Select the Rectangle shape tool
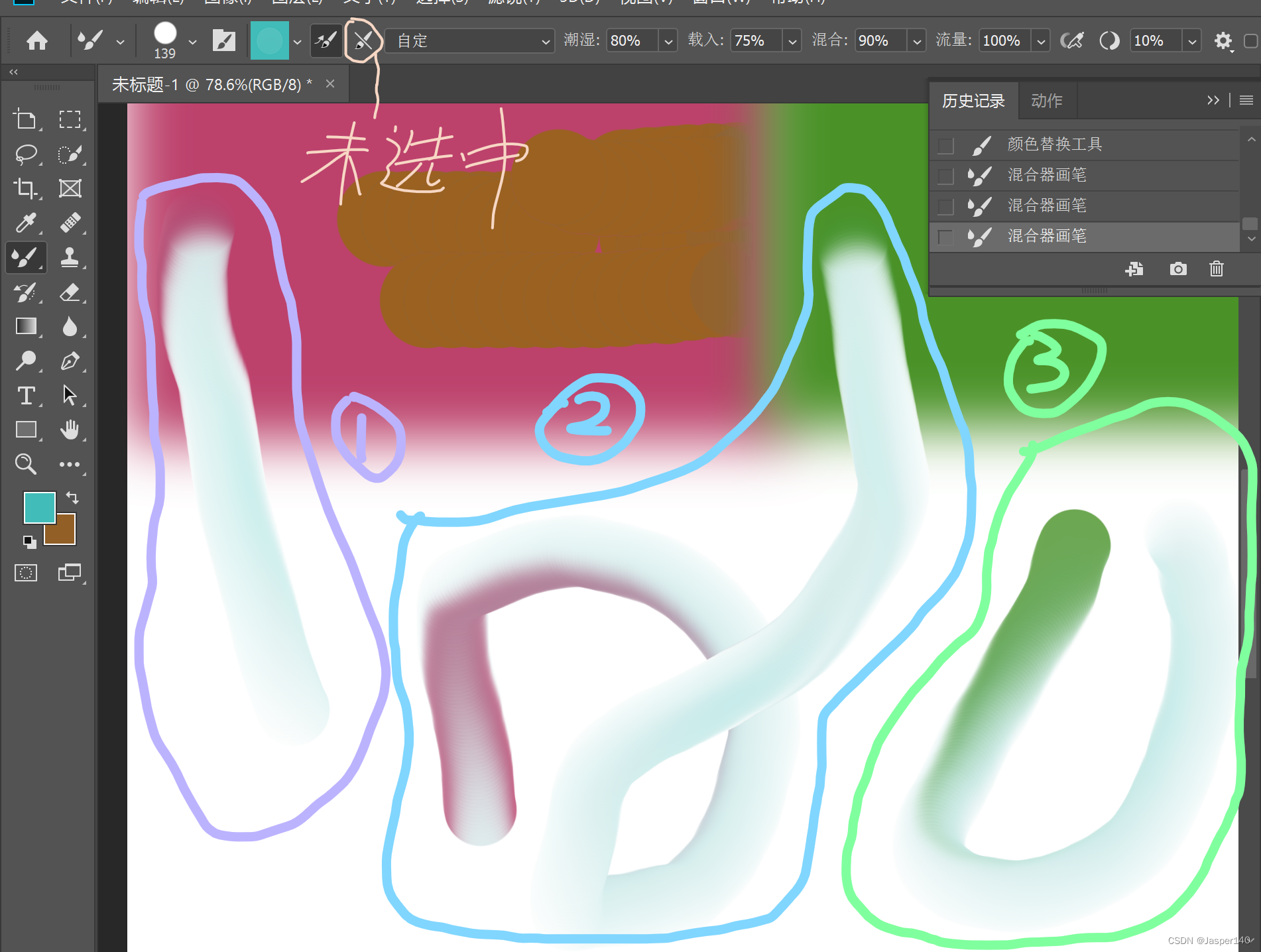This screenshot has height=952, width=1261. (x=27, y=430)
